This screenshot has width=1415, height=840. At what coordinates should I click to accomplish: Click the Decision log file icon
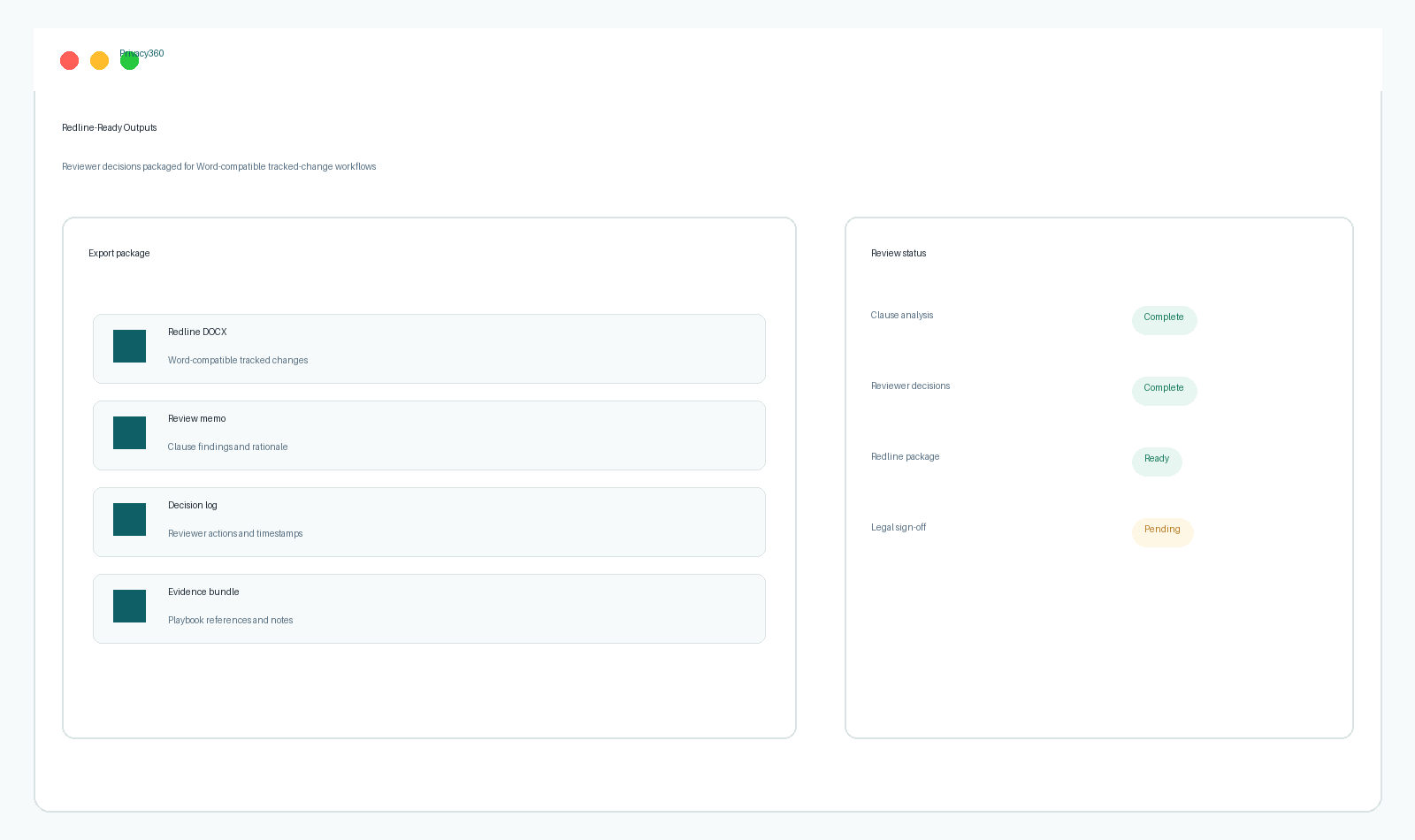[x=129, y=520]
